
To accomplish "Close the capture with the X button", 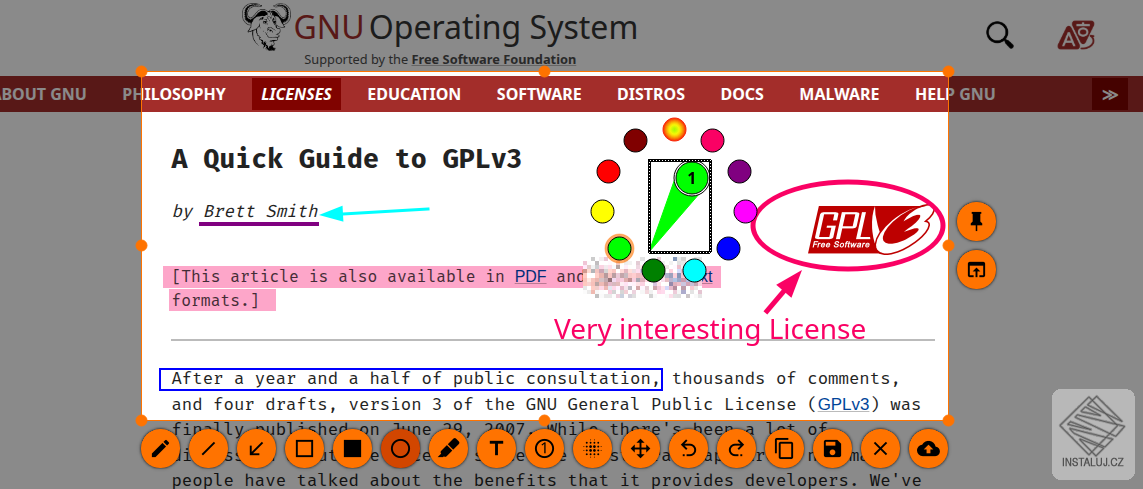I will pyautogui.click(x=881, y=449).
